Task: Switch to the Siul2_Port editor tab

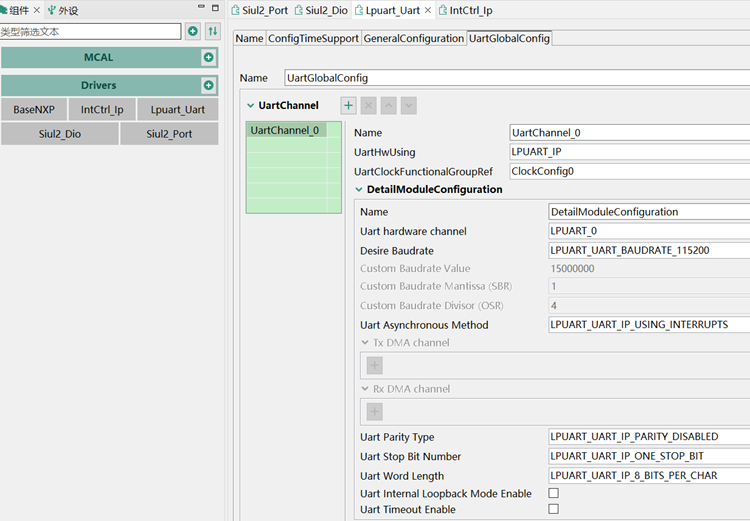Action: click(x=260, y=10)
